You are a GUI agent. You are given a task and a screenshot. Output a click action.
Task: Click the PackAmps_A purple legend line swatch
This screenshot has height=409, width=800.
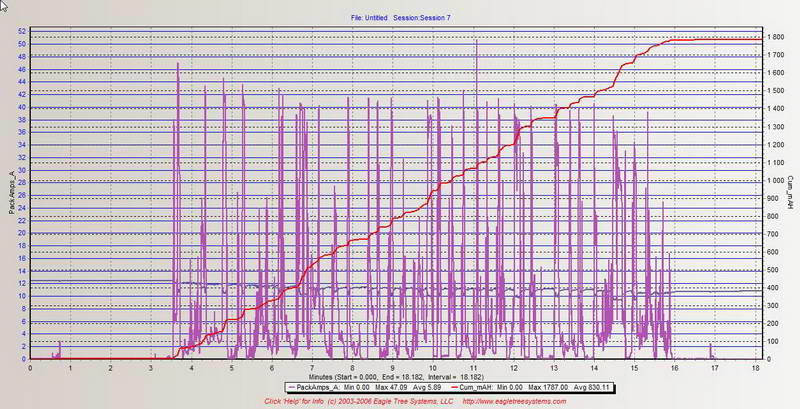click(290, 387)
